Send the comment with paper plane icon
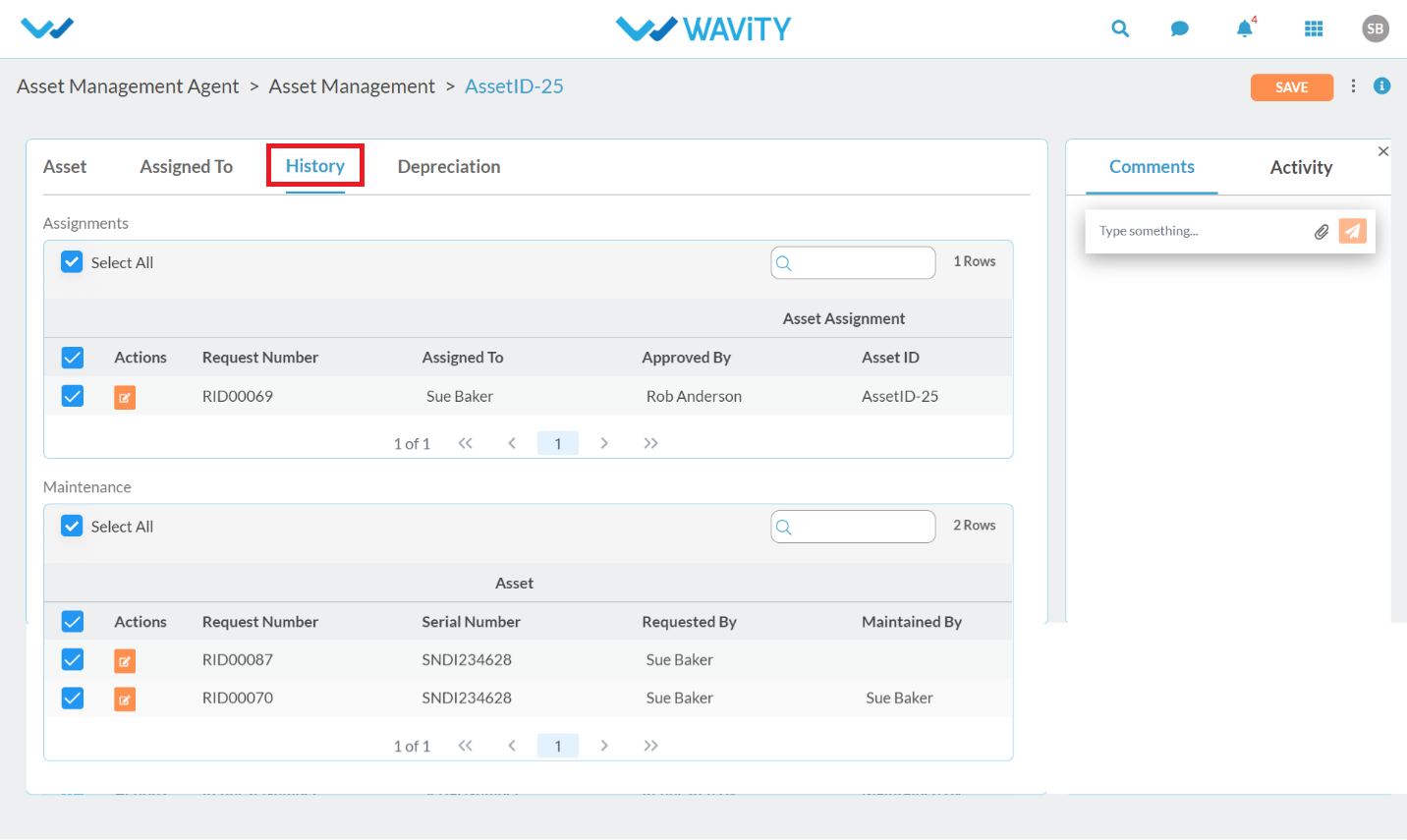 tap(1353, 231)
